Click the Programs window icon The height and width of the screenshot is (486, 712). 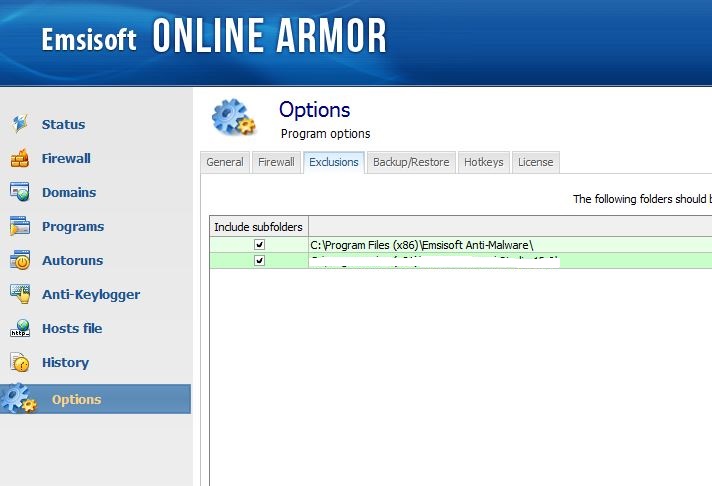pos(20,226)
